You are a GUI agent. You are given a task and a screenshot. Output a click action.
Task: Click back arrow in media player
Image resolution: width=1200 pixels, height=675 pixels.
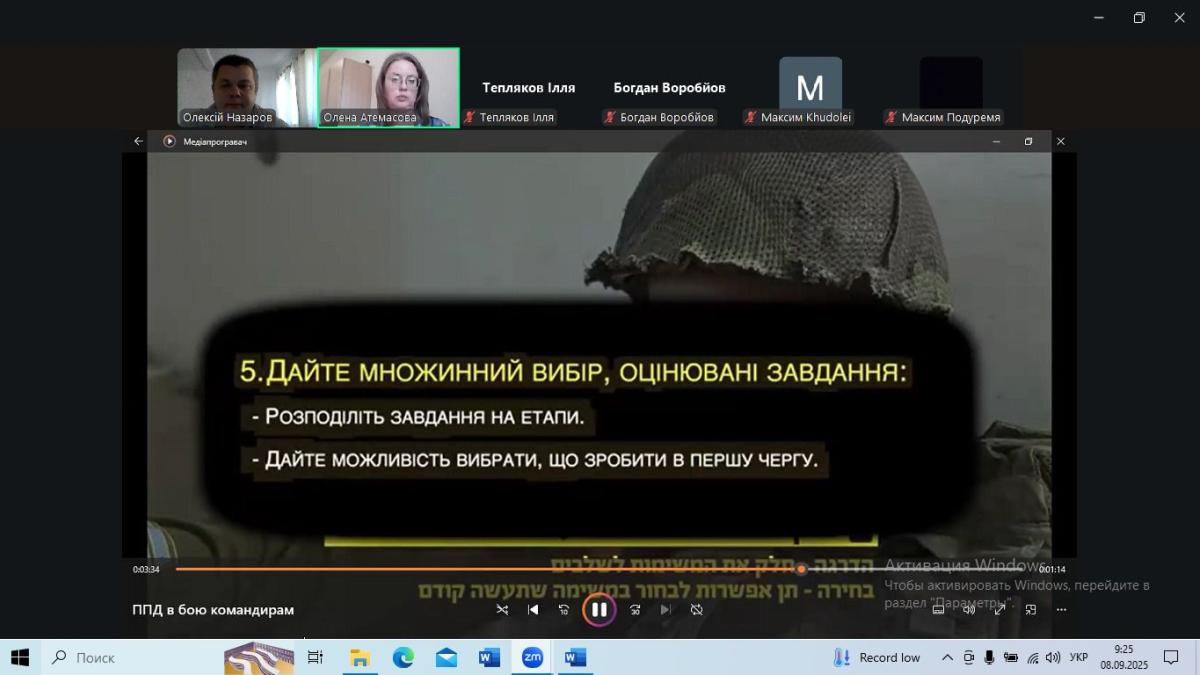point(138,141)
